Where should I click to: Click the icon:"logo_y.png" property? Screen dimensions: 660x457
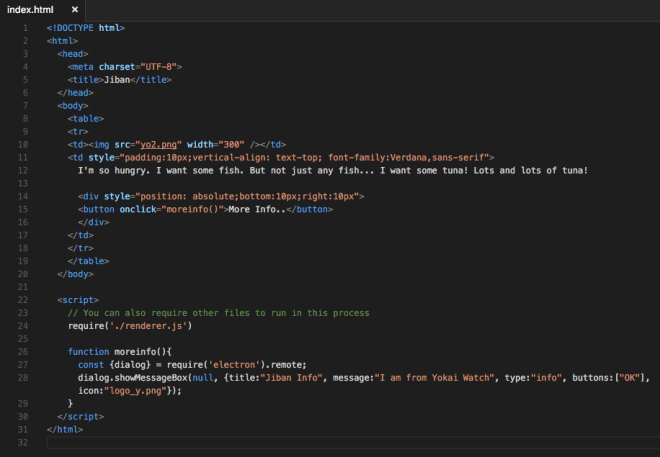122,391
